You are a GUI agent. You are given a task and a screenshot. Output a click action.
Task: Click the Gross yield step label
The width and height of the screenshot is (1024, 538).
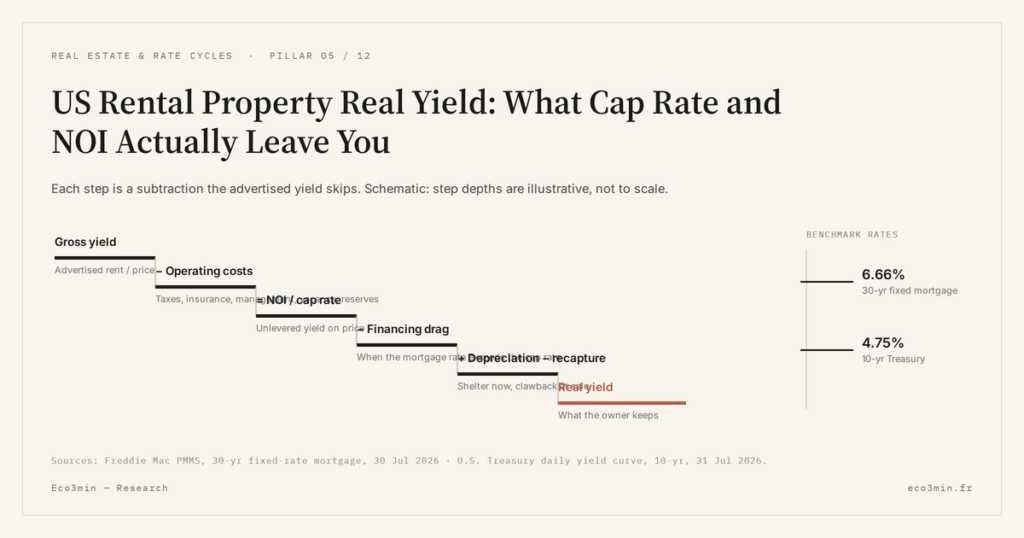click(86, 242)
